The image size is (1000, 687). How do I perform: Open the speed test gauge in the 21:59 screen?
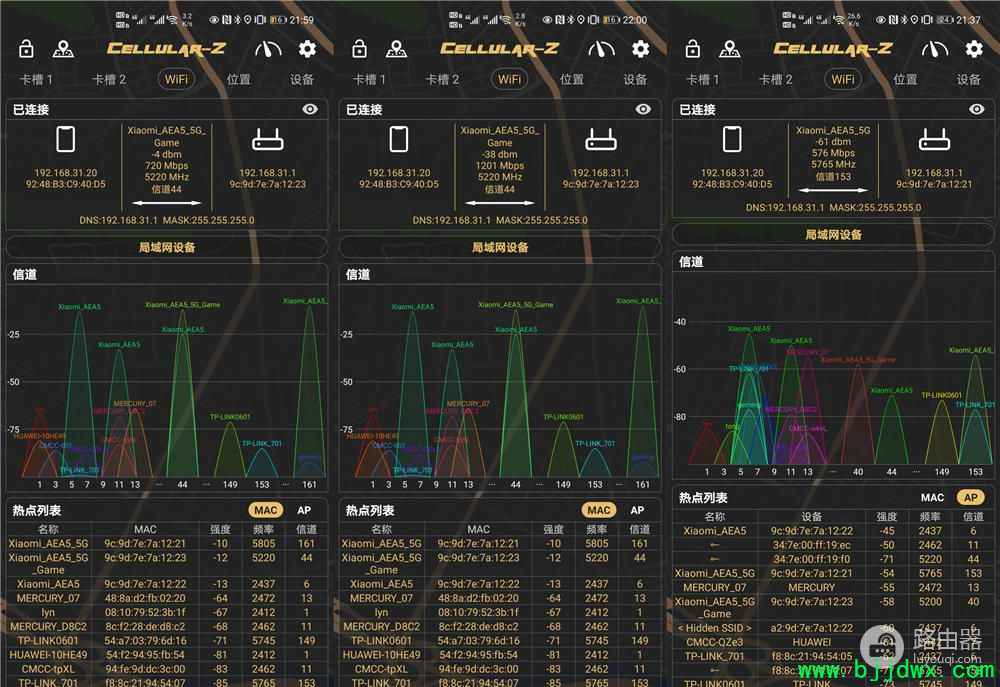click(268, 48)
